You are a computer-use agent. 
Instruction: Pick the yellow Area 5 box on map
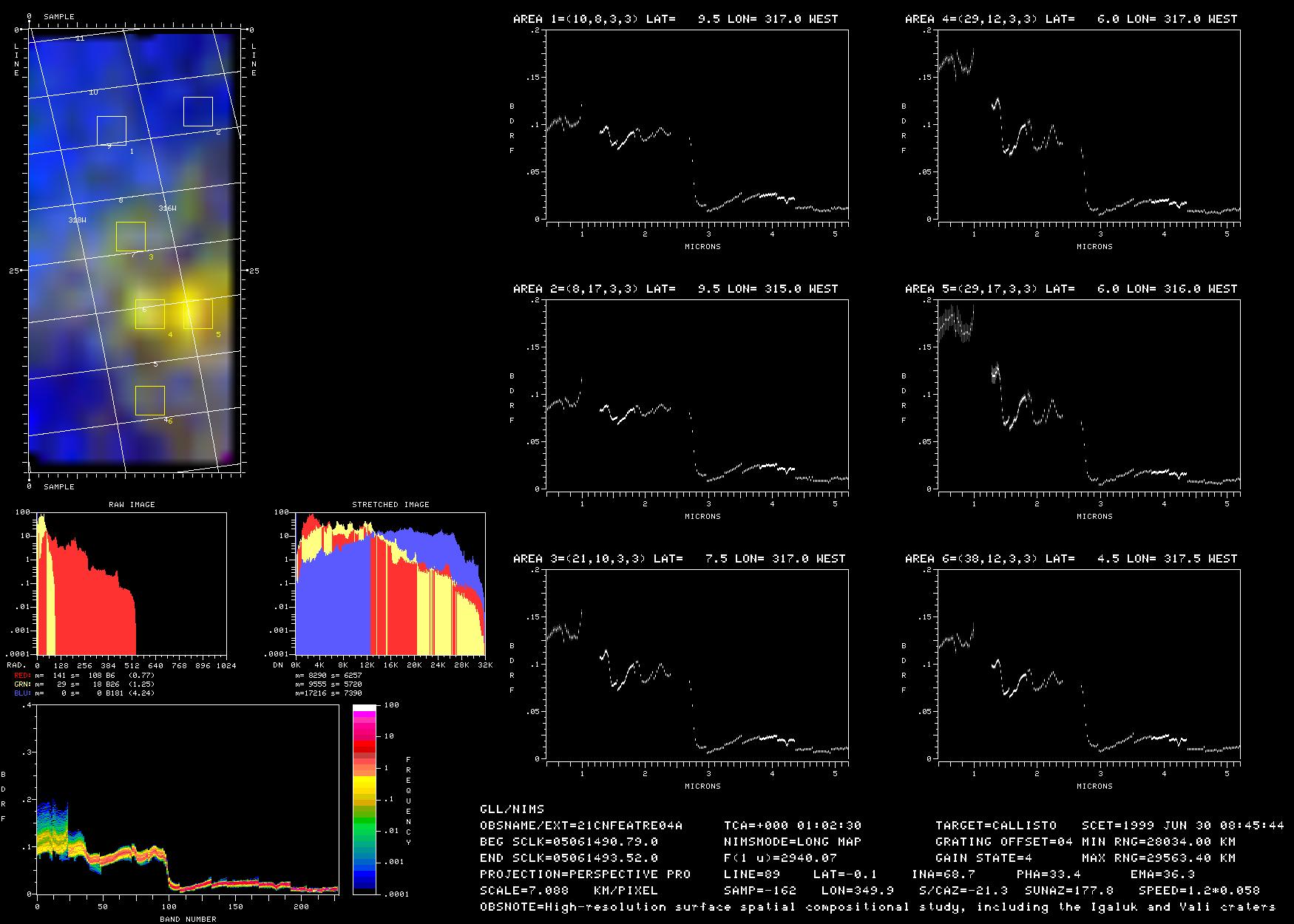(198, 314)
